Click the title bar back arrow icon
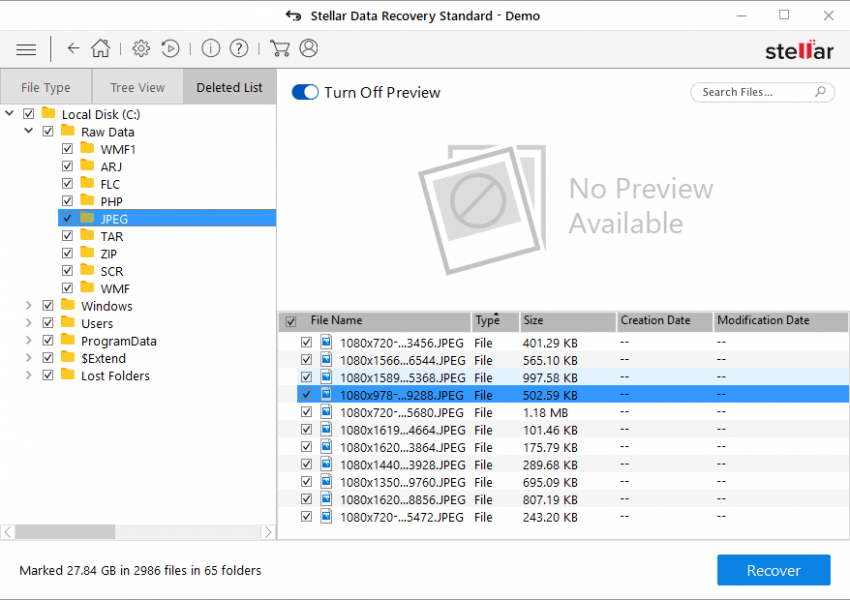The width and height of the screenshot is (850, 600). [293, 16]
